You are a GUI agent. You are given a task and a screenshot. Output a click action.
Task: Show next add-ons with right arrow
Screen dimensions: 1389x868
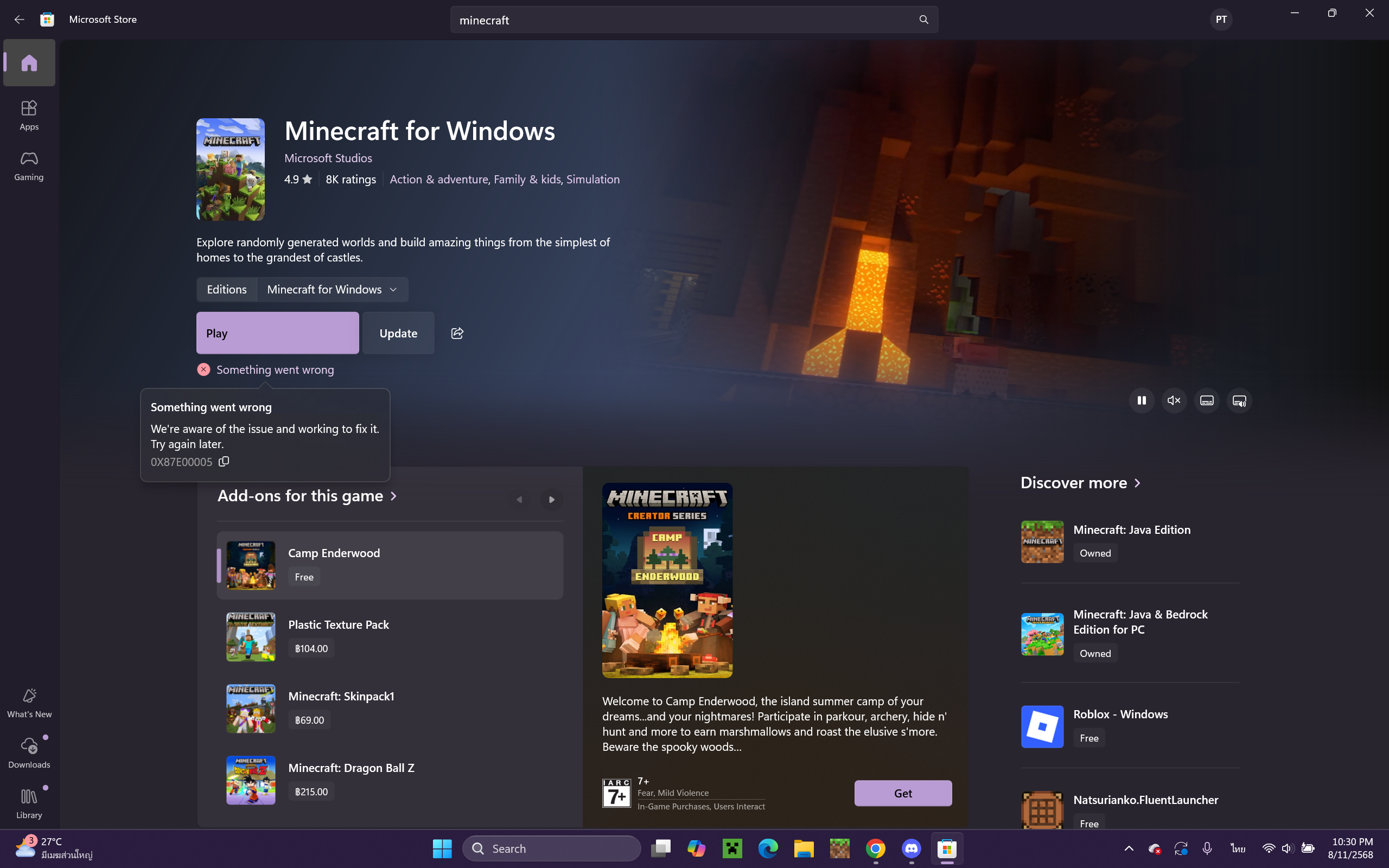[551, 500]
